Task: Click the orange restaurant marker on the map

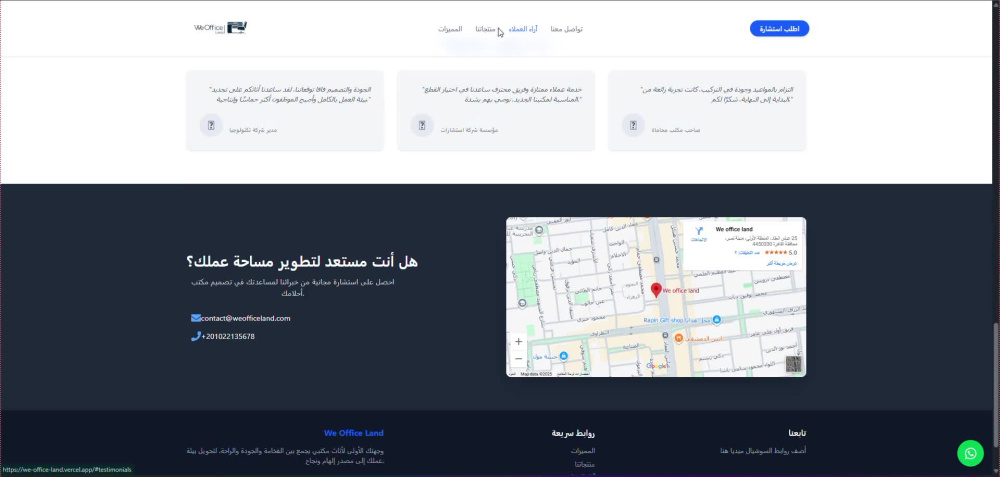Action: (x=679, y=337)
